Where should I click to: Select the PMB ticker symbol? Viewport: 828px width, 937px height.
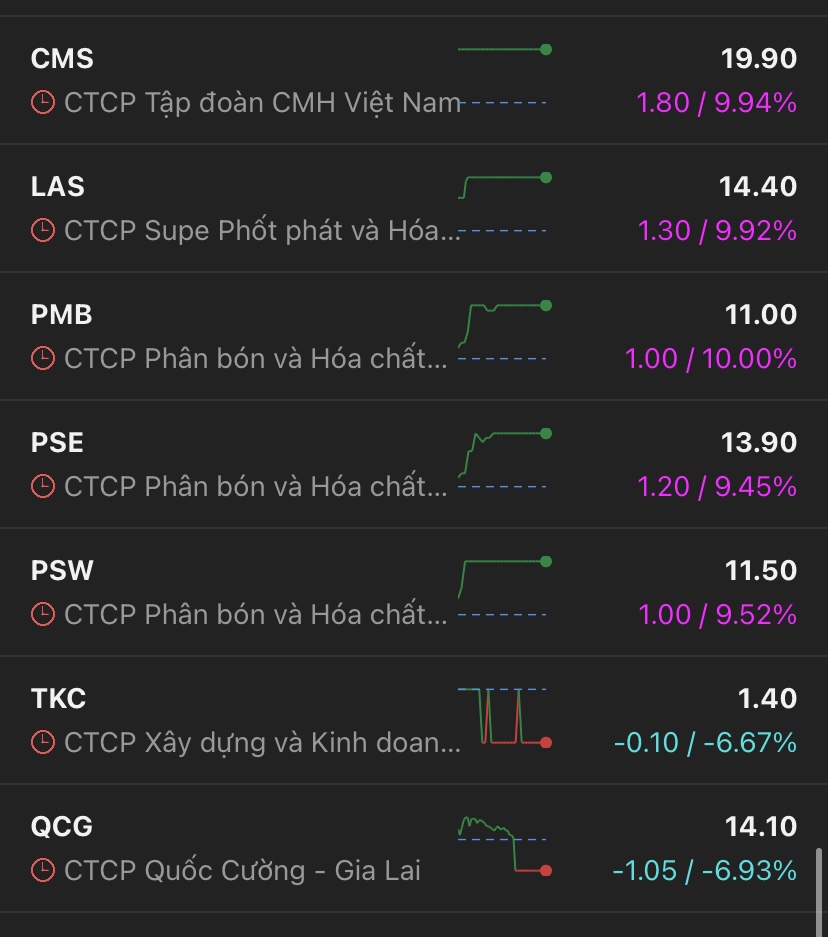point(62,315)
